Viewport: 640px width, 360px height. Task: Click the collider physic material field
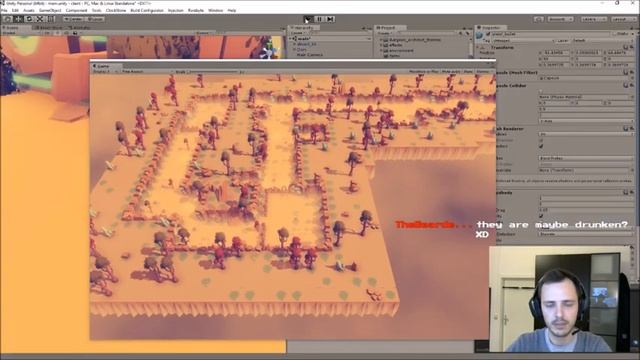point(586,97)
